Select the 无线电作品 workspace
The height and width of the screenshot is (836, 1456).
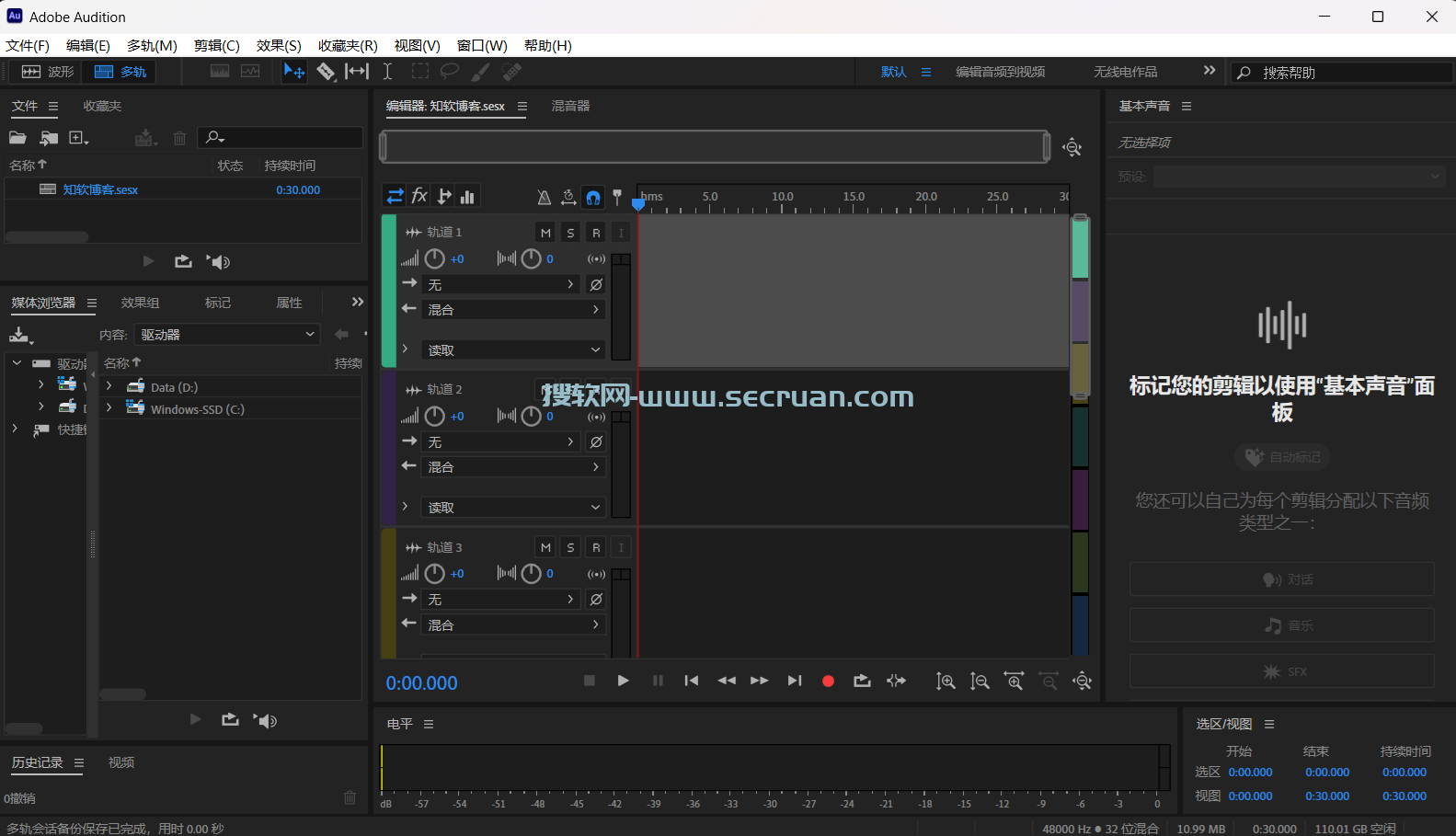[1125, 72]
